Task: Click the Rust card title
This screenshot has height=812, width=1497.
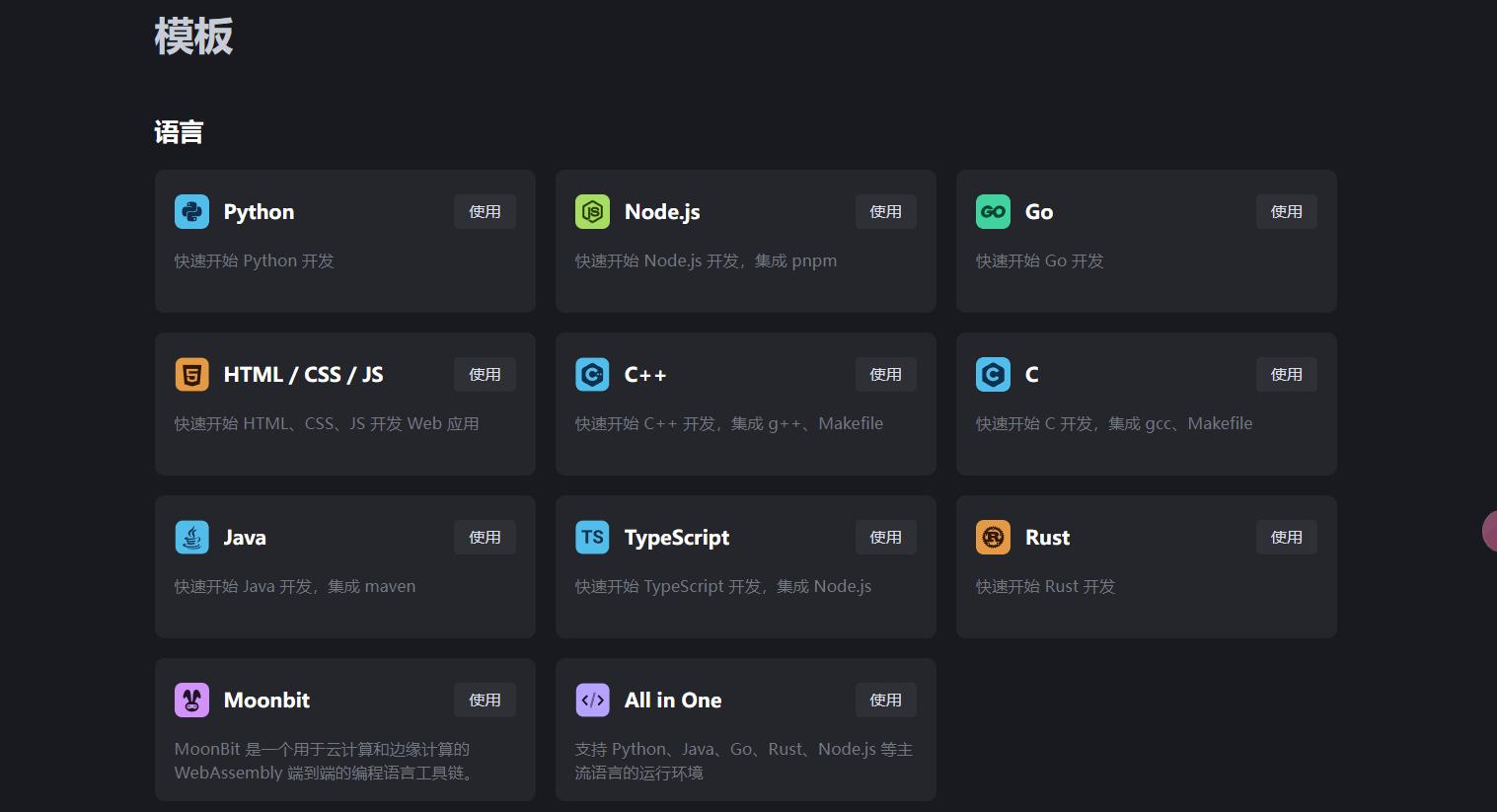Action: tap(1047, 538)
